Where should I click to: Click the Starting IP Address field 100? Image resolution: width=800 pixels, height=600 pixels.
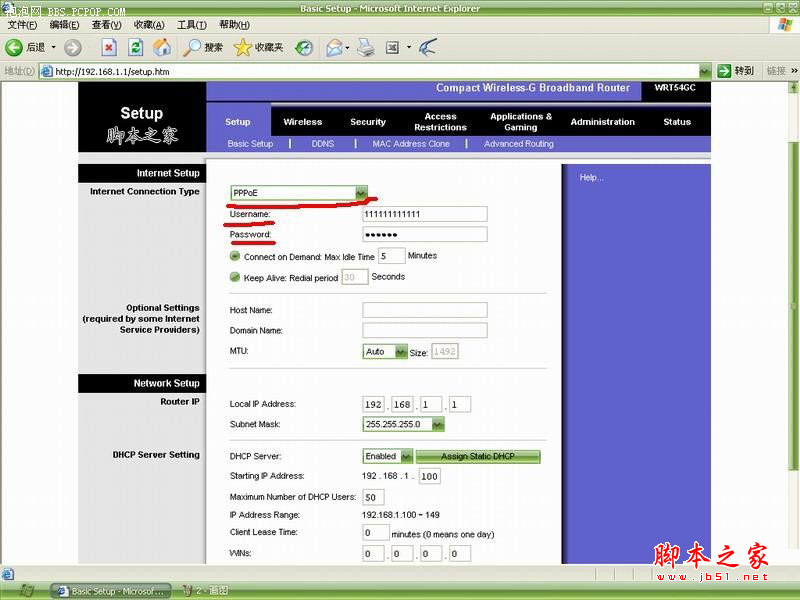point(430,477)
